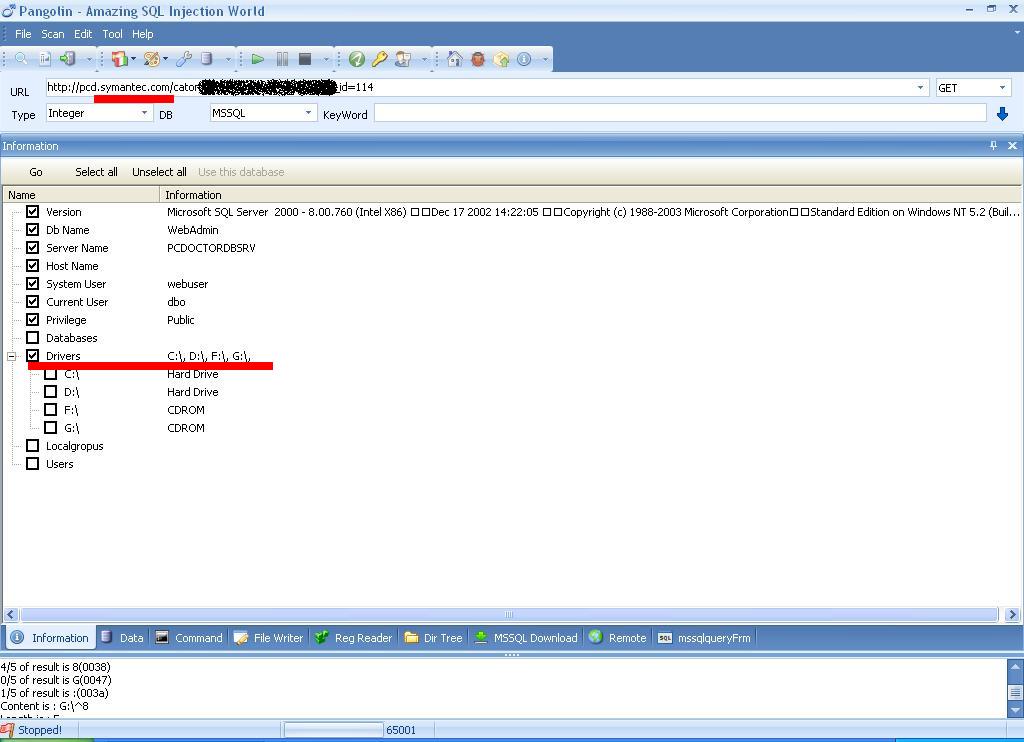Image resolution: width=1024 pixels, height=742 pixels.
Task: Open the Edit menu
Action: click(83, 34)
